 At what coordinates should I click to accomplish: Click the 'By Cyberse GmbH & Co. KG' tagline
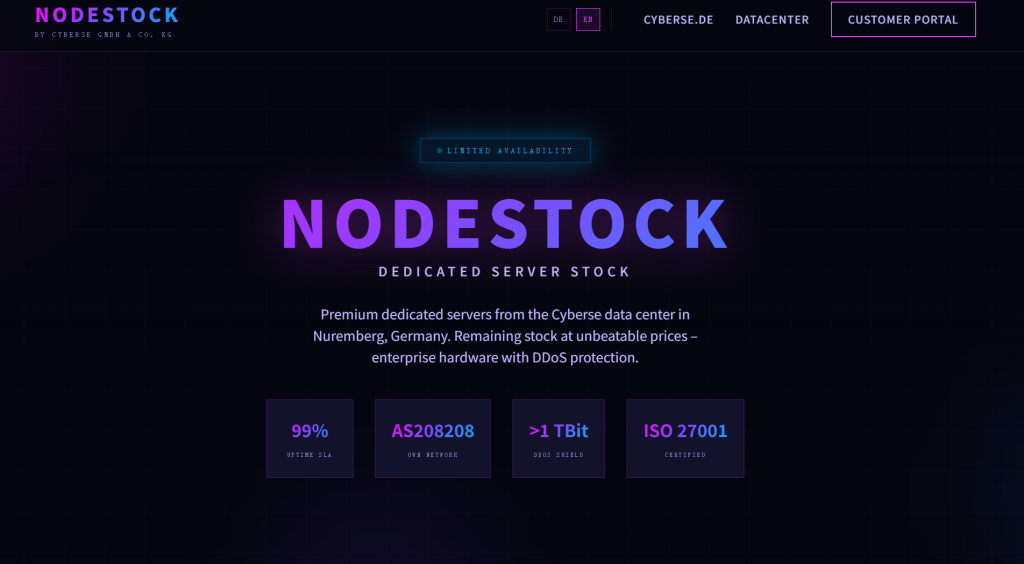tap(103, 35)
